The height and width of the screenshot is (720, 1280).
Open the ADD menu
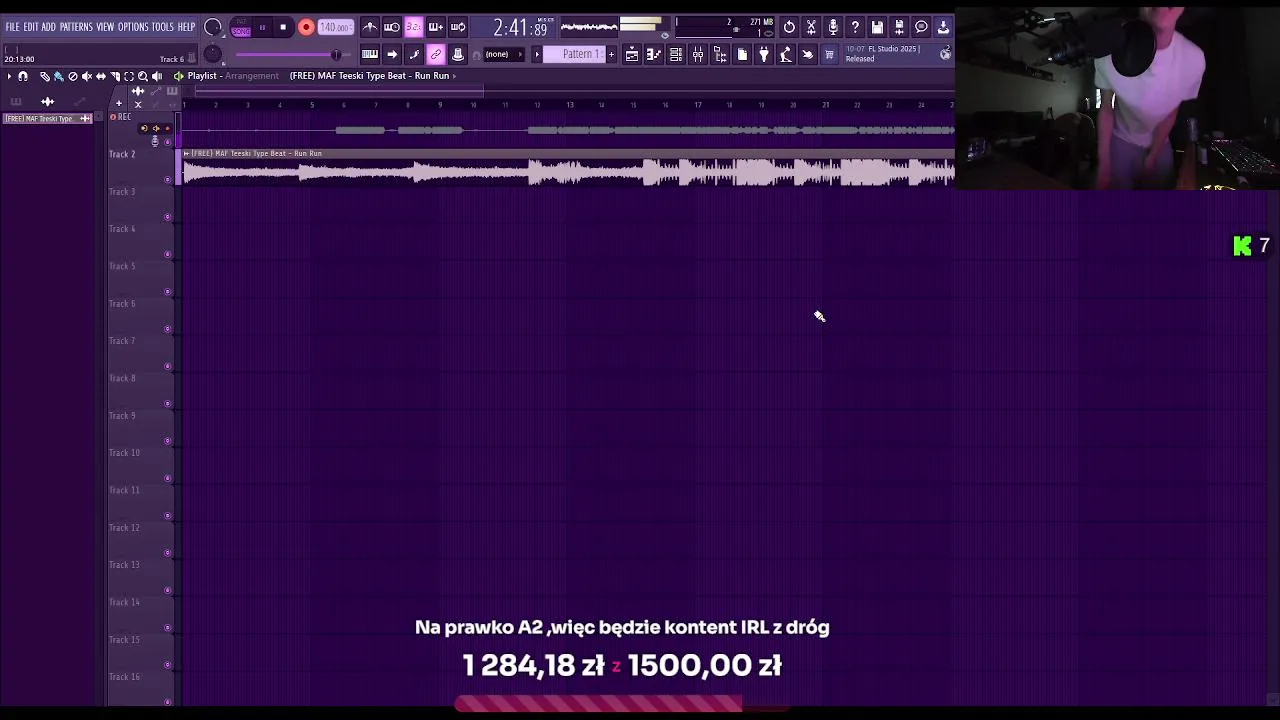pyautogui.click(x=49, y=27)
